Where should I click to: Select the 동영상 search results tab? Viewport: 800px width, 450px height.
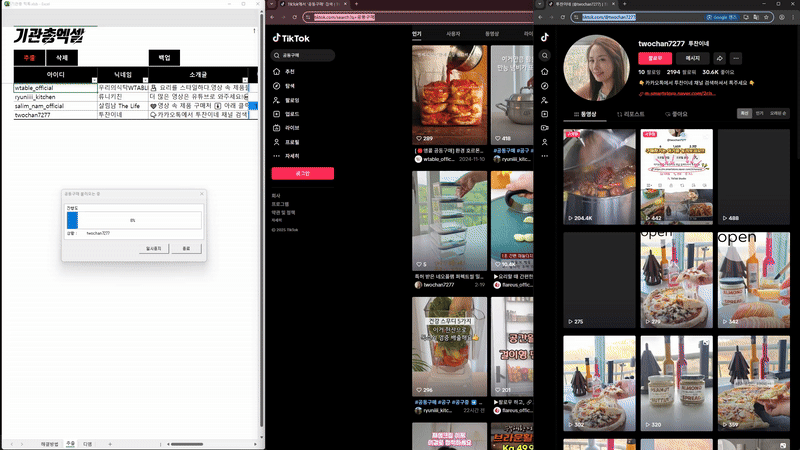click(x=492, y=34)
